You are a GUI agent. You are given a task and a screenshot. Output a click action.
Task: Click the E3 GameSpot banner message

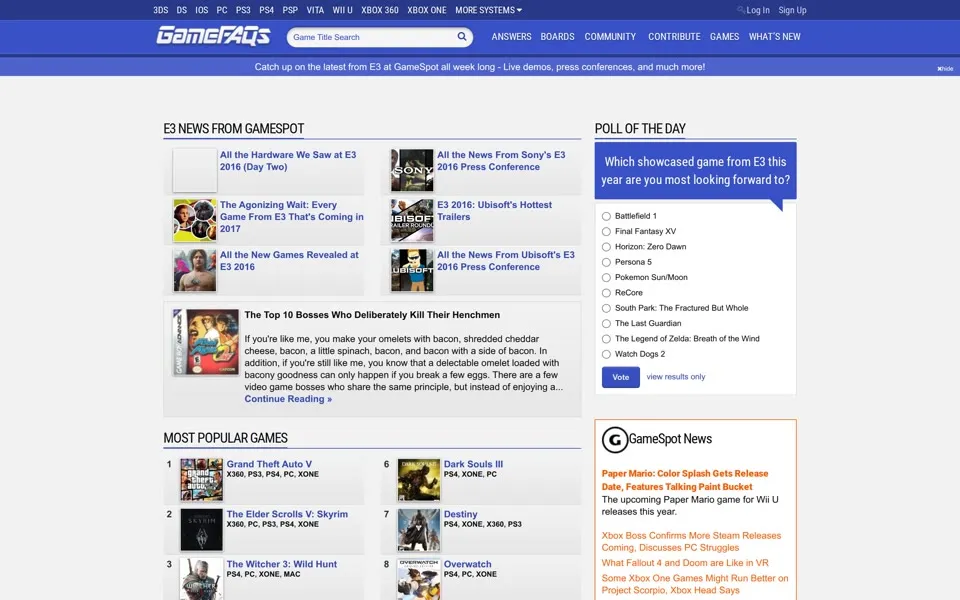pos(479,67)
